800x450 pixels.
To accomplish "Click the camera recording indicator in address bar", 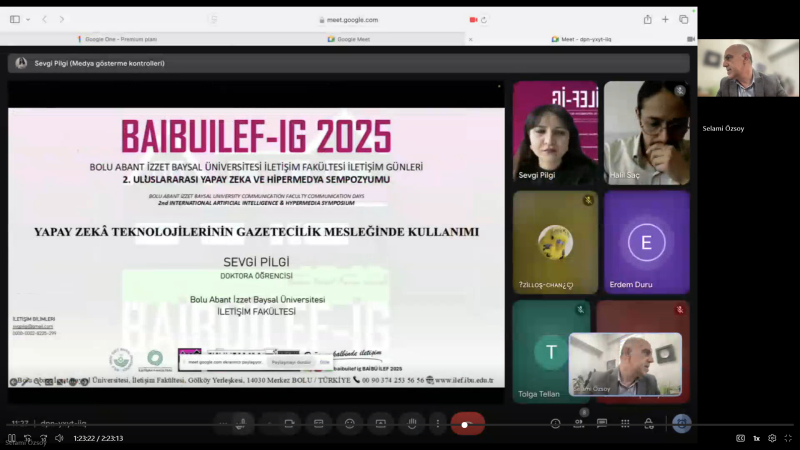I will point(473,20).
